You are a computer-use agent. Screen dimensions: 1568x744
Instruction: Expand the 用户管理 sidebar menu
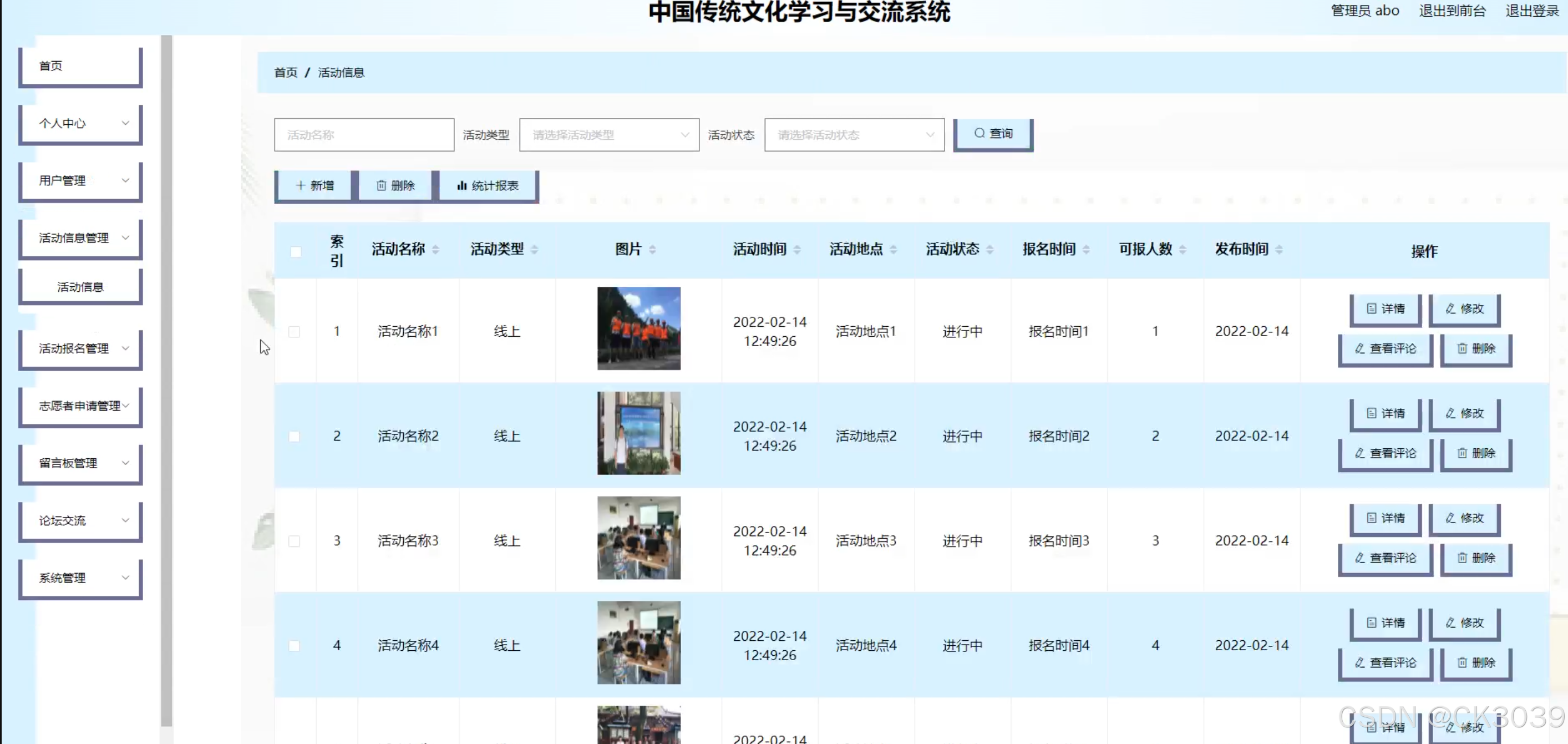(81, 181)
